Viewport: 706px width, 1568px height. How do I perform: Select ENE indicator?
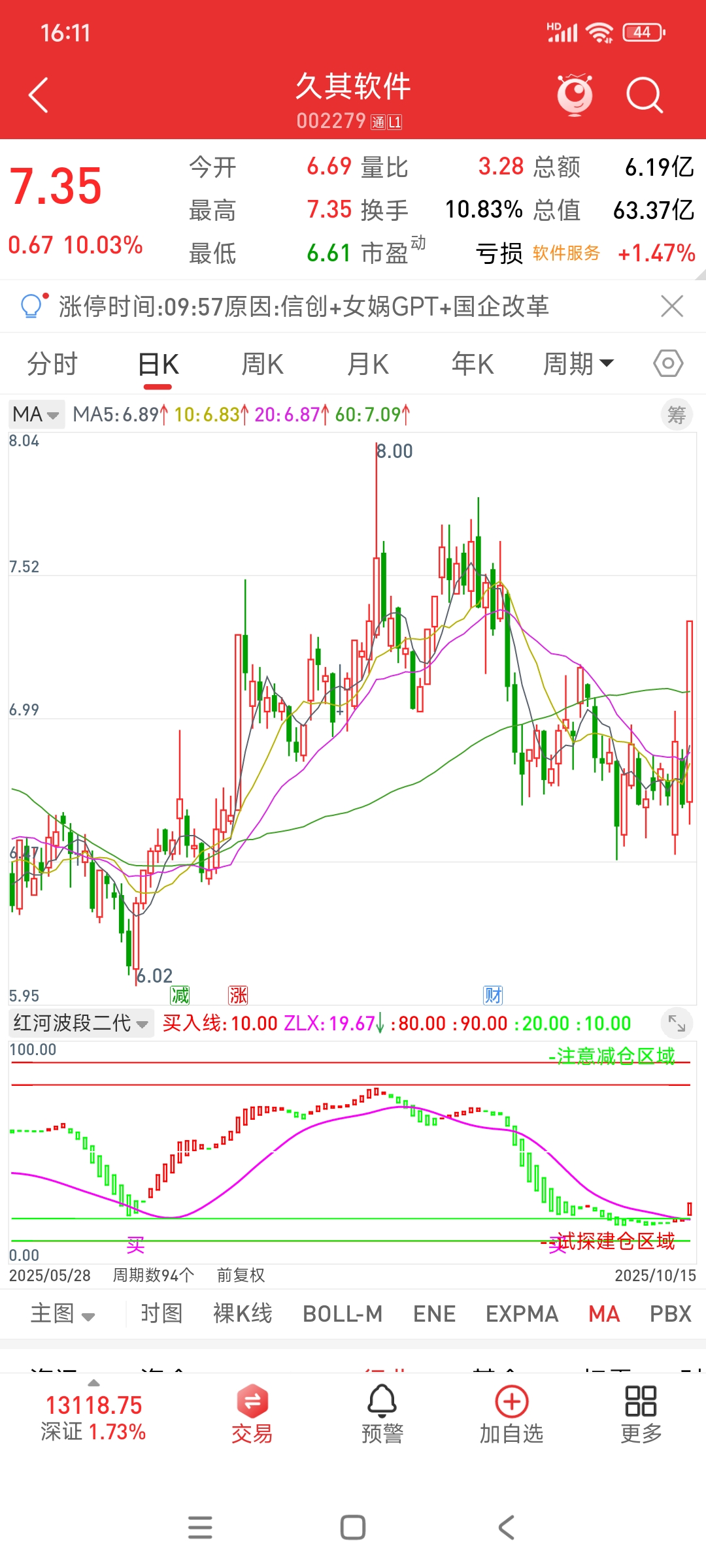434,1313
